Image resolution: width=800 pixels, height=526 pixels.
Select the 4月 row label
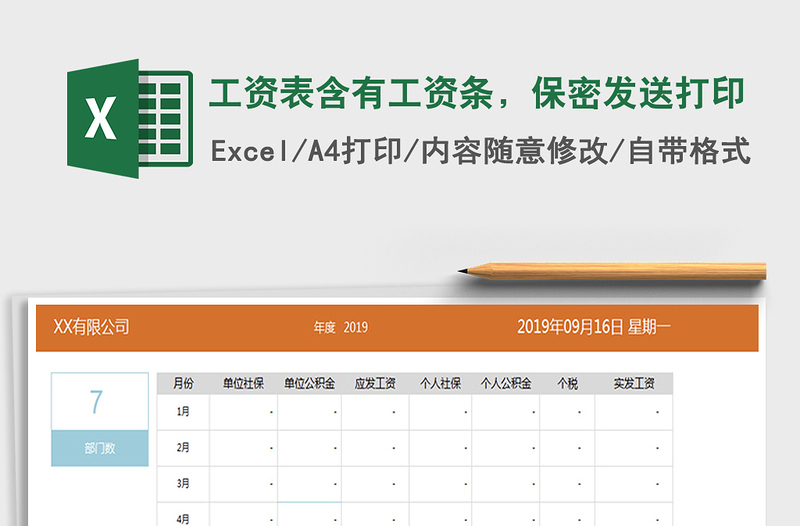click(x=183, y=519)
